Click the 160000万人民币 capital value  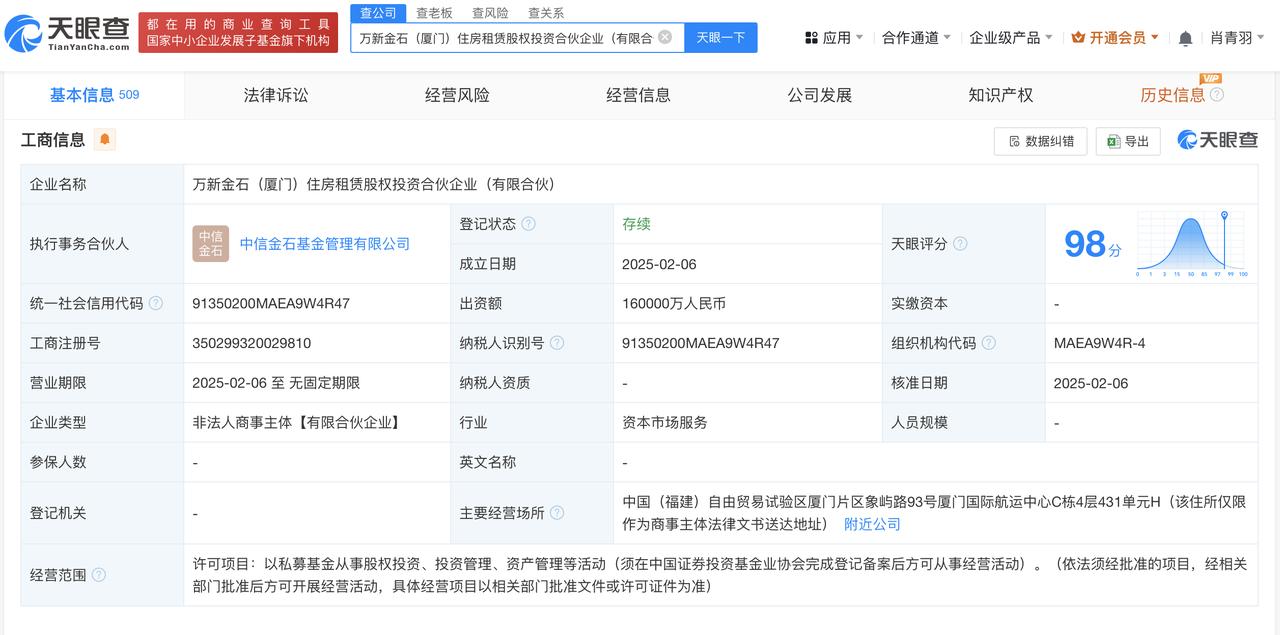pos(673,303)
